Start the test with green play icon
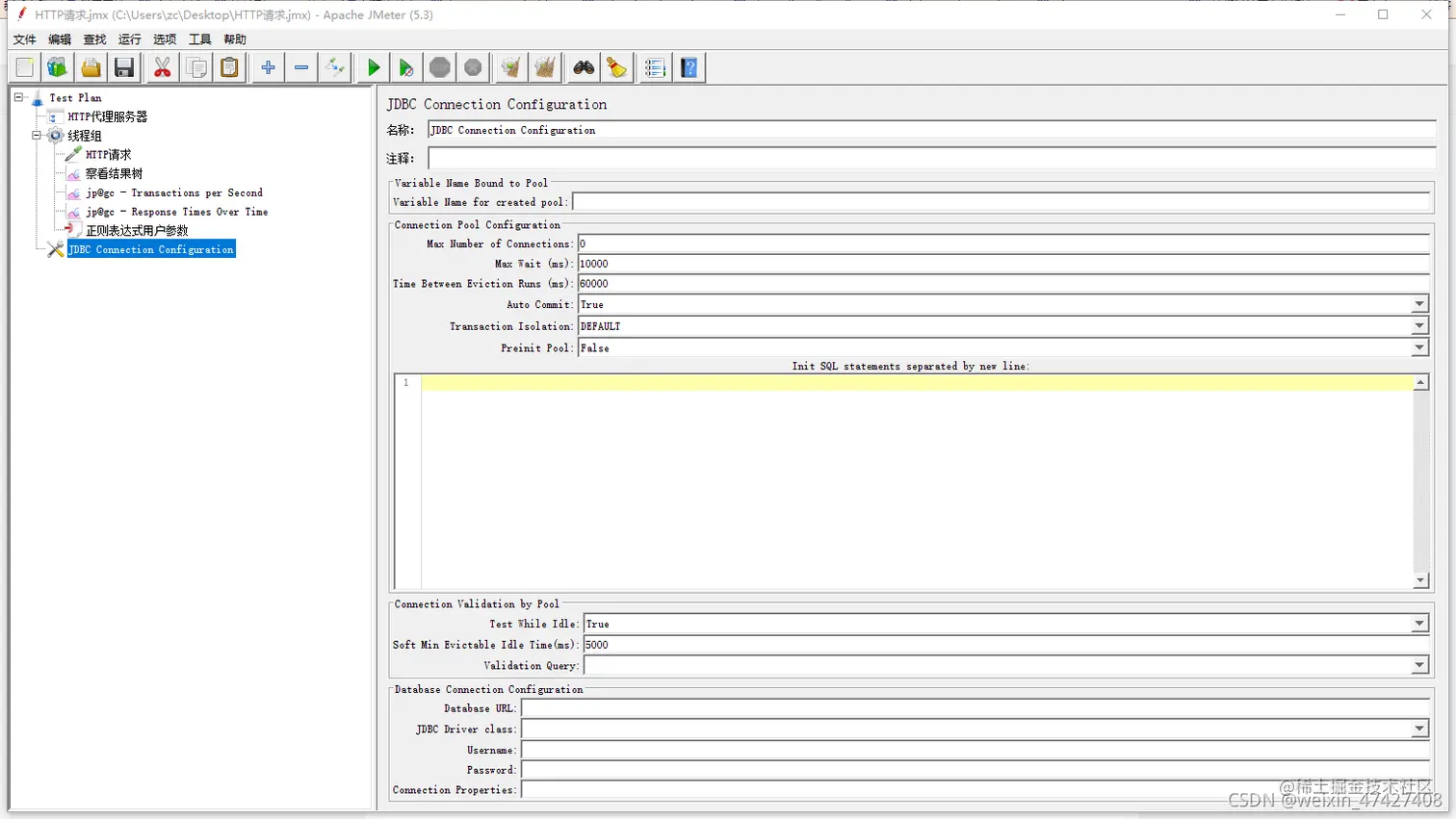Viewport: 1456px width, 819px height. (x=374, y=67)
